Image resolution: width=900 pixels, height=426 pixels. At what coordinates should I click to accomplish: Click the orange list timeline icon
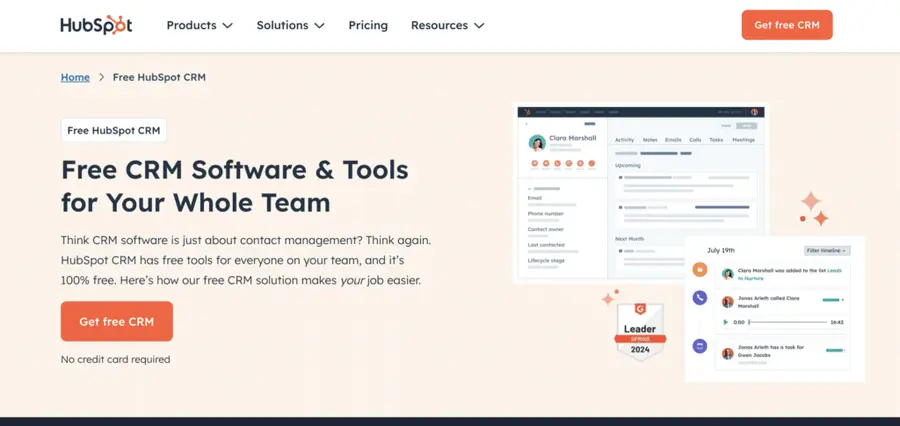(x=700, y=269)
